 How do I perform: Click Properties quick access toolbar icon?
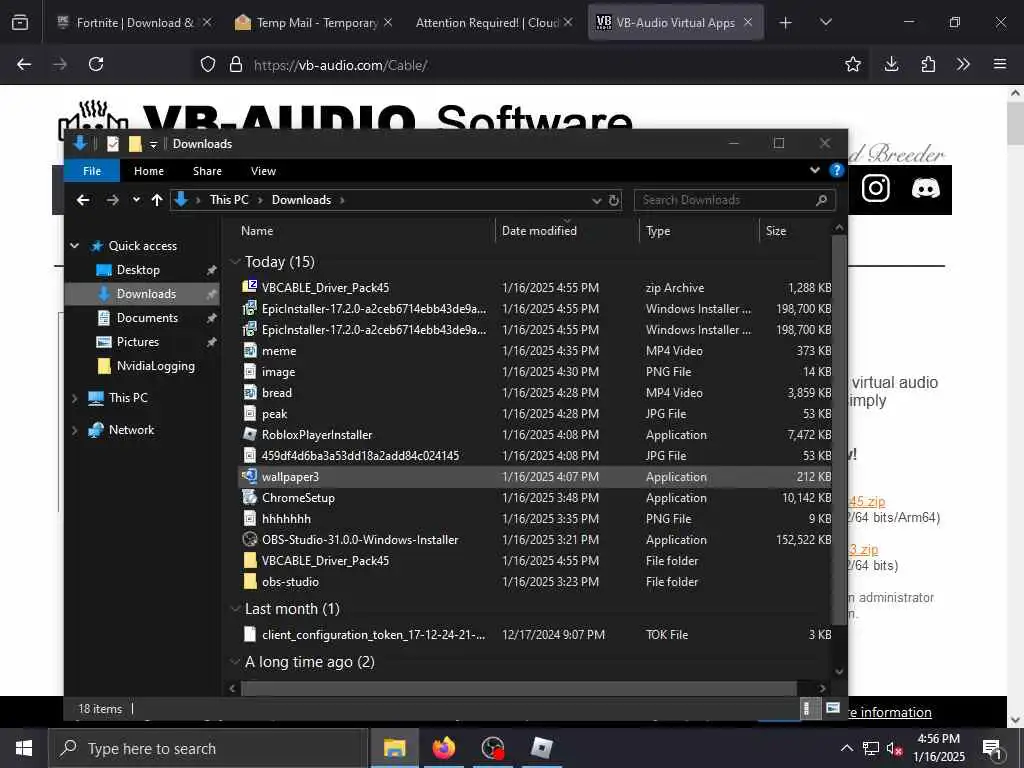113,144
